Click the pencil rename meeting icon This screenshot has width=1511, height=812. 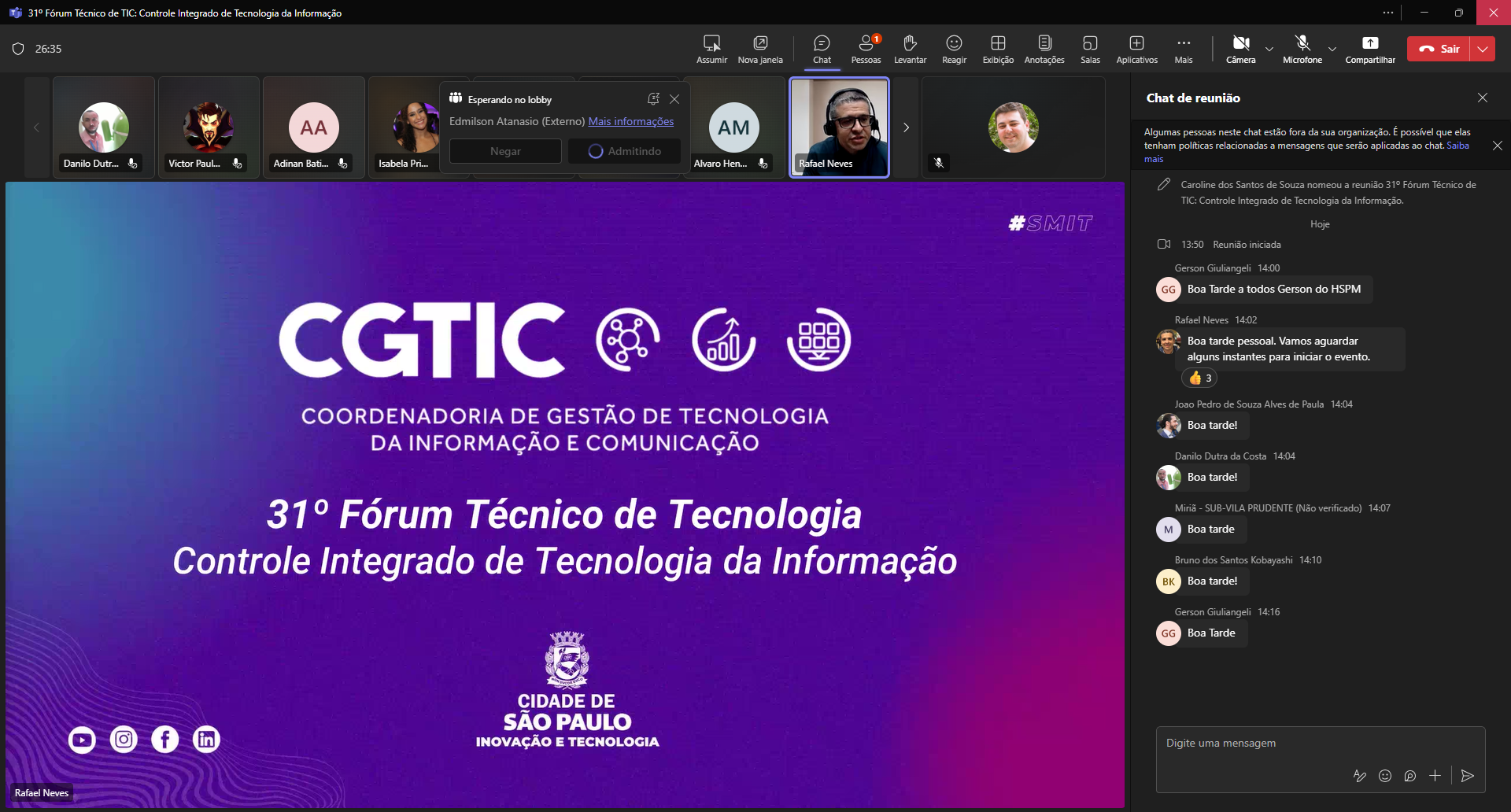click(1164, 184)
